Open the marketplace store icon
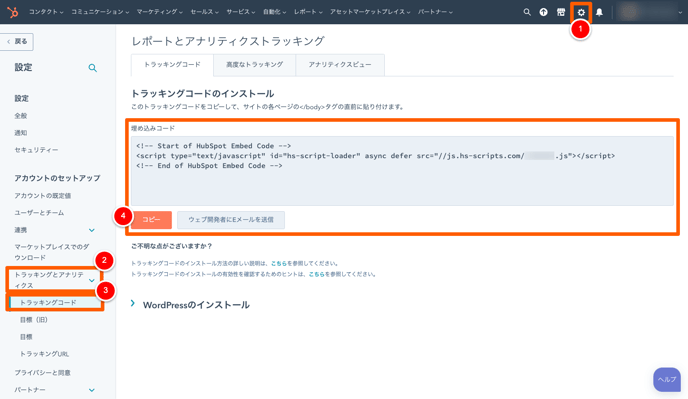 coord(561,12)
